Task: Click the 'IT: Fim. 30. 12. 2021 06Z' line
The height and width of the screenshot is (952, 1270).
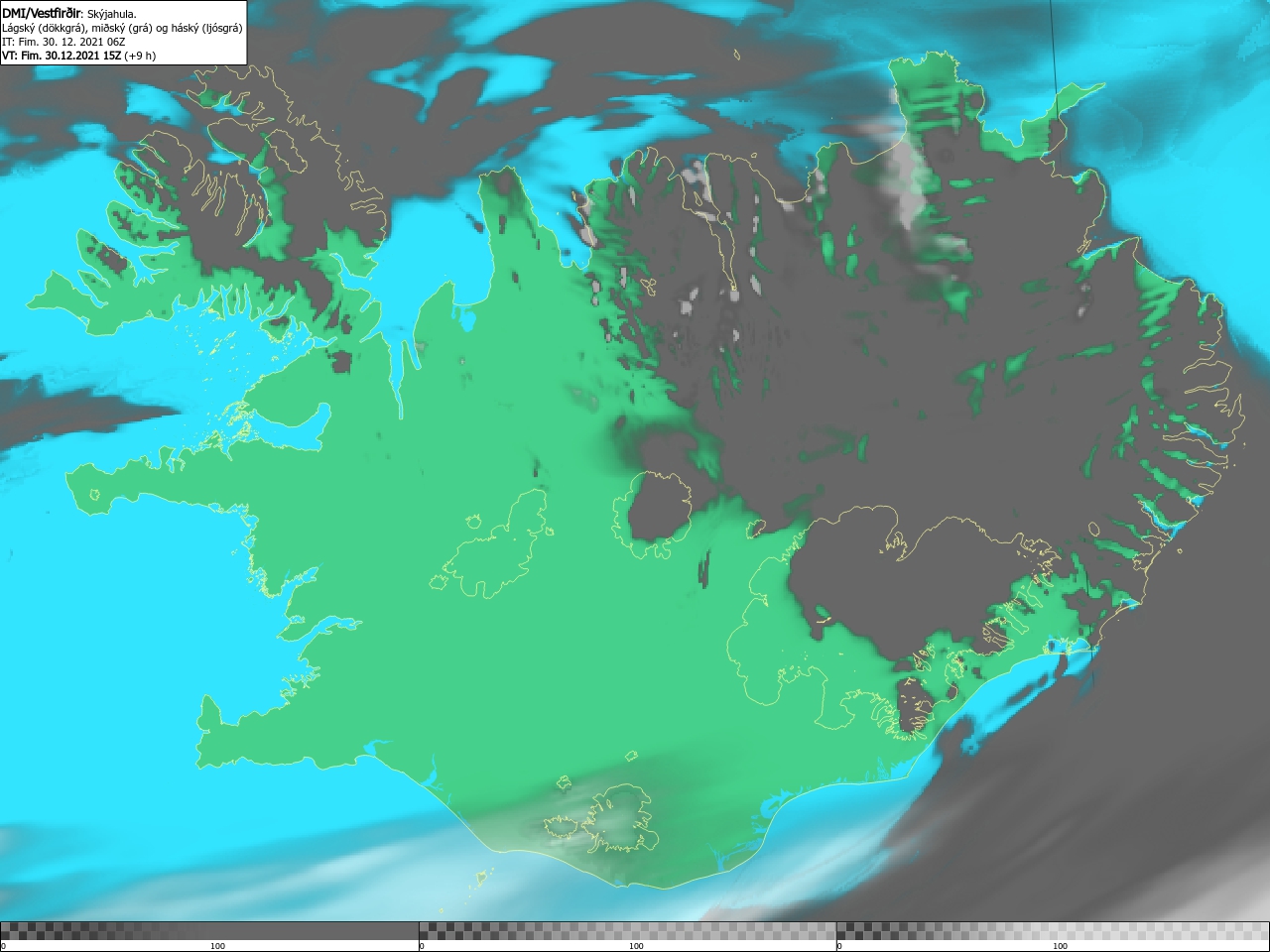Action: coord(64,42)
